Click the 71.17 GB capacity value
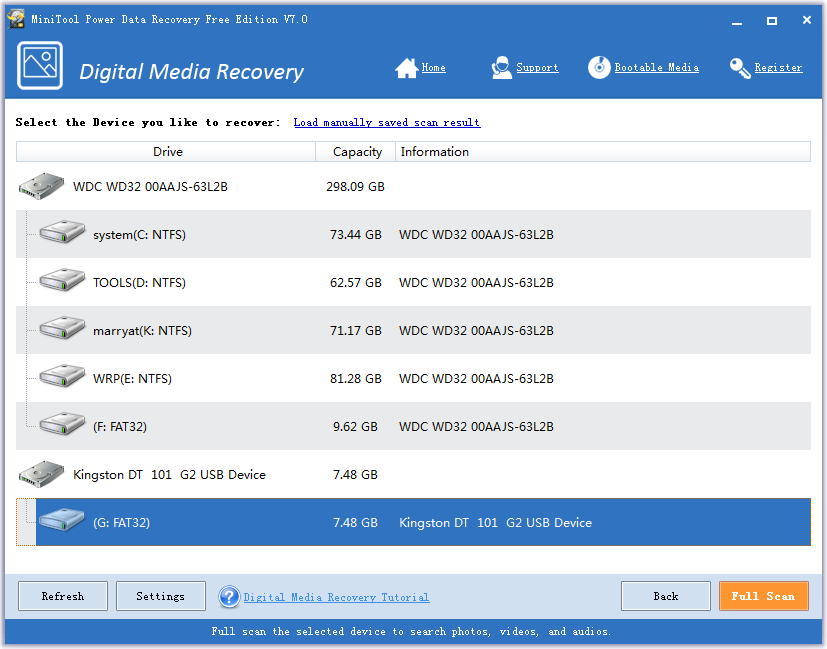The image size is (827, 649). [x=355, y=331]
